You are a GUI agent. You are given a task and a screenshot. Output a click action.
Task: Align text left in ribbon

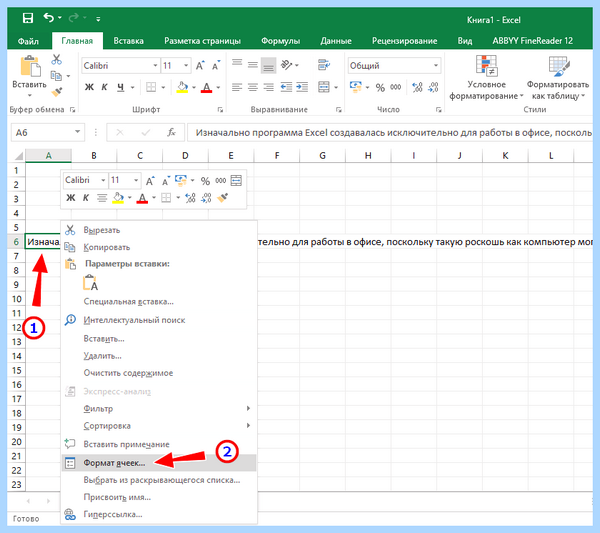(x=237, y=87)
